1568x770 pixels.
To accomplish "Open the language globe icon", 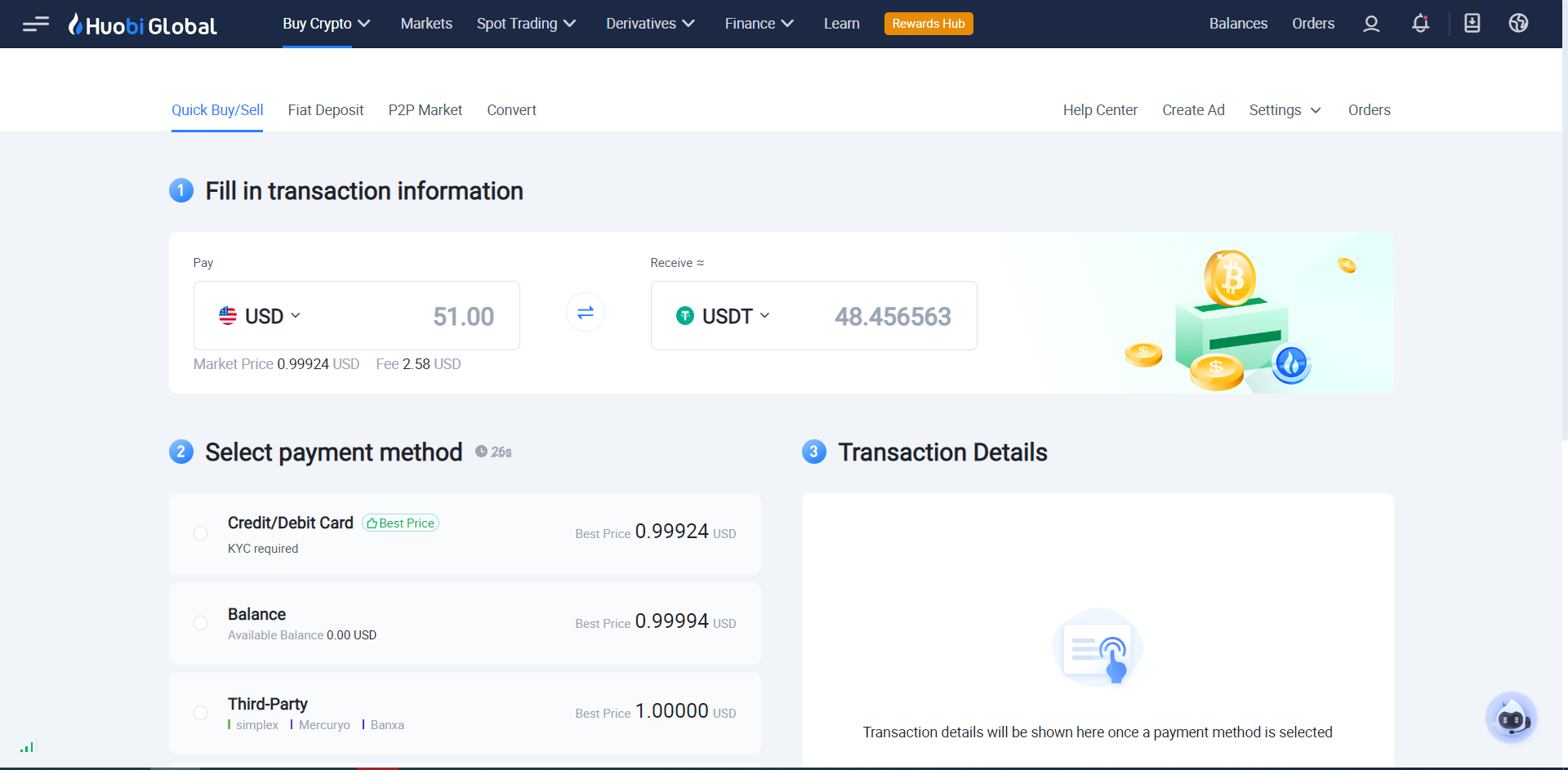I will coord(1518,23).
